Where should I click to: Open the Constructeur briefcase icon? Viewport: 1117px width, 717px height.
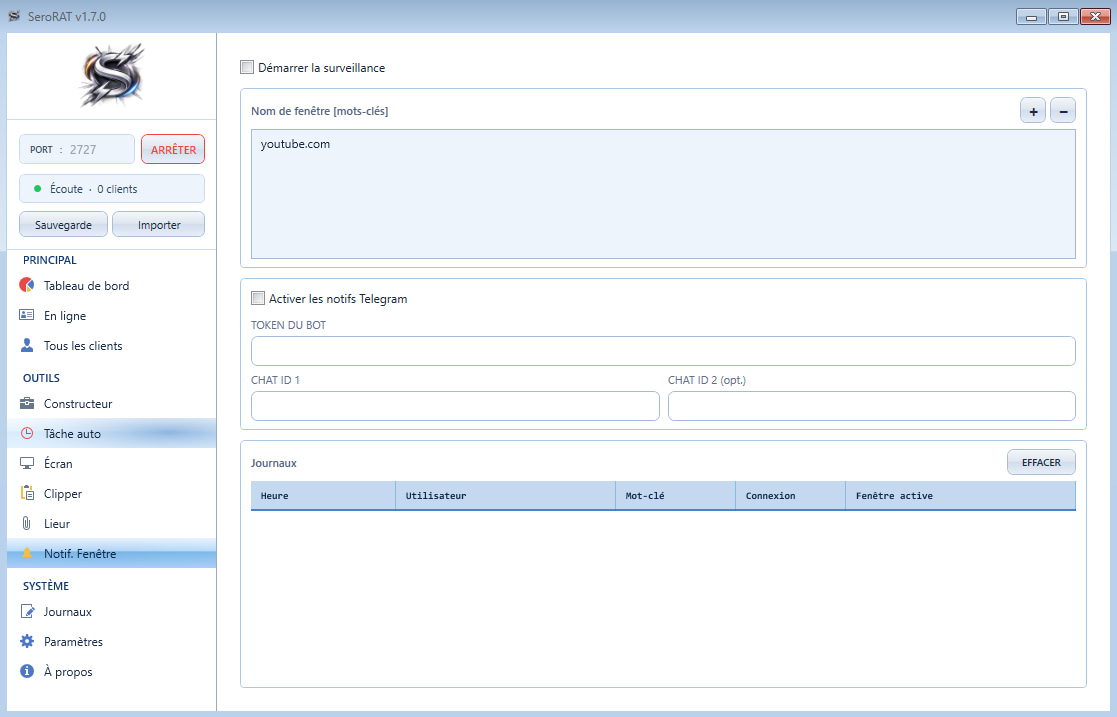[x=27, y=403]
